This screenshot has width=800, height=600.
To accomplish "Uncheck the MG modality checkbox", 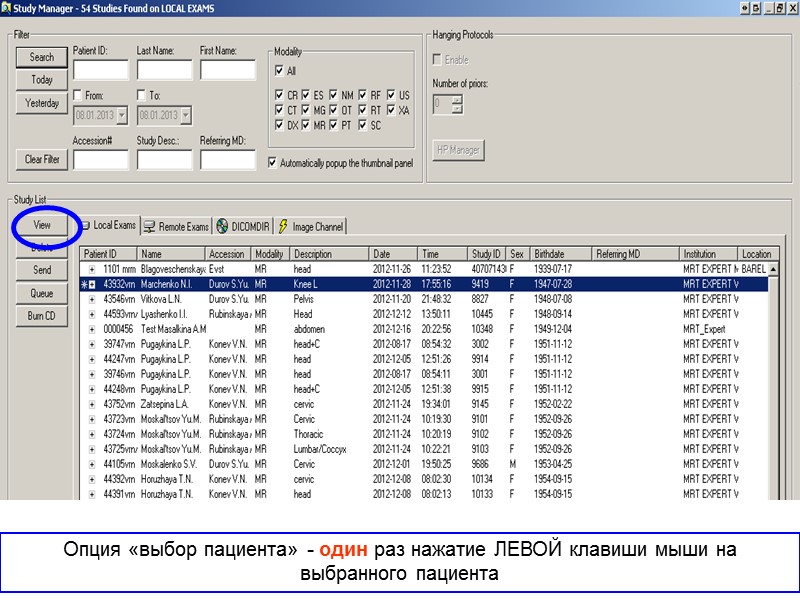I will (x=306, y=110).
